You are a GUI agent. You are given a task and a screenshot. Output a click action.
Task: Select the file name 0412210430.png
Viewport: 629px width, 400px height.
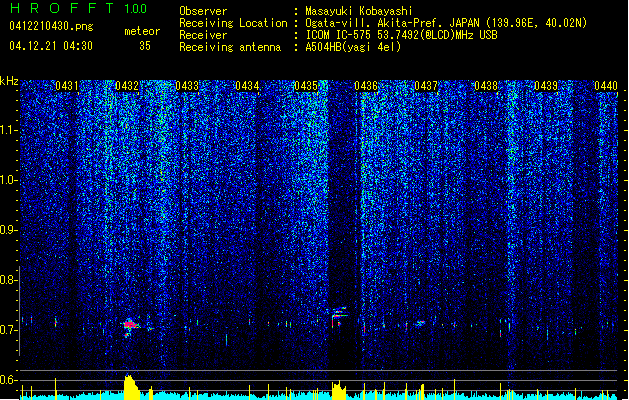(51, 26)
